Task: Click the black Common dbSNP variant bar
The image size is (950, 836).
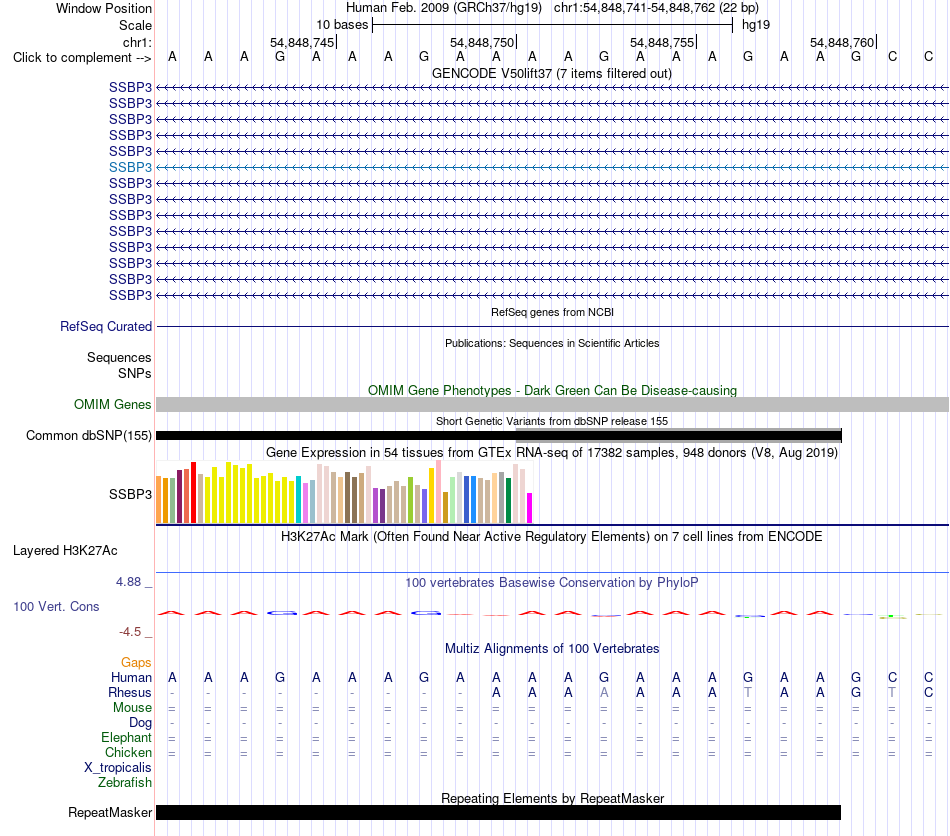Action: click(x=499, y=436)
